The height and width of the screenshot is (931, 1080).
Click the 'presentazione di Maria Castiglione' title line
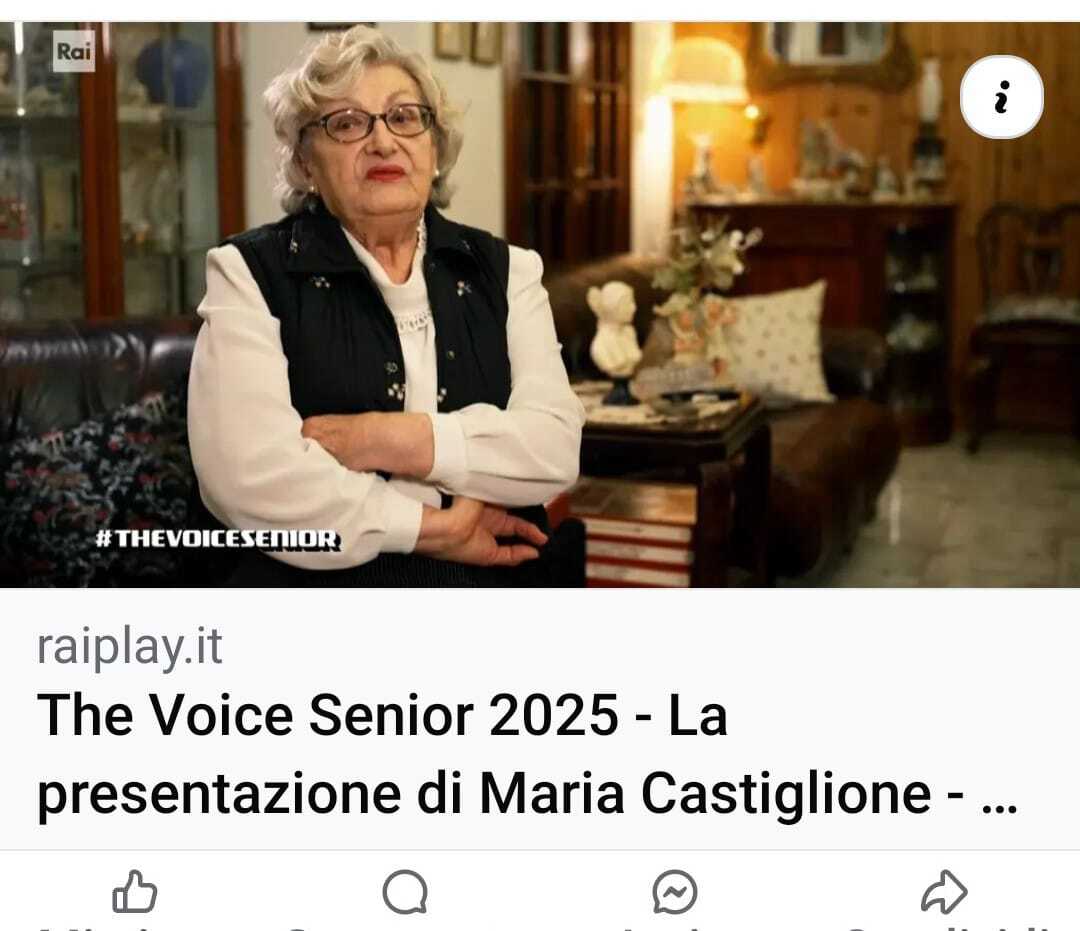[x=484, y=794]
